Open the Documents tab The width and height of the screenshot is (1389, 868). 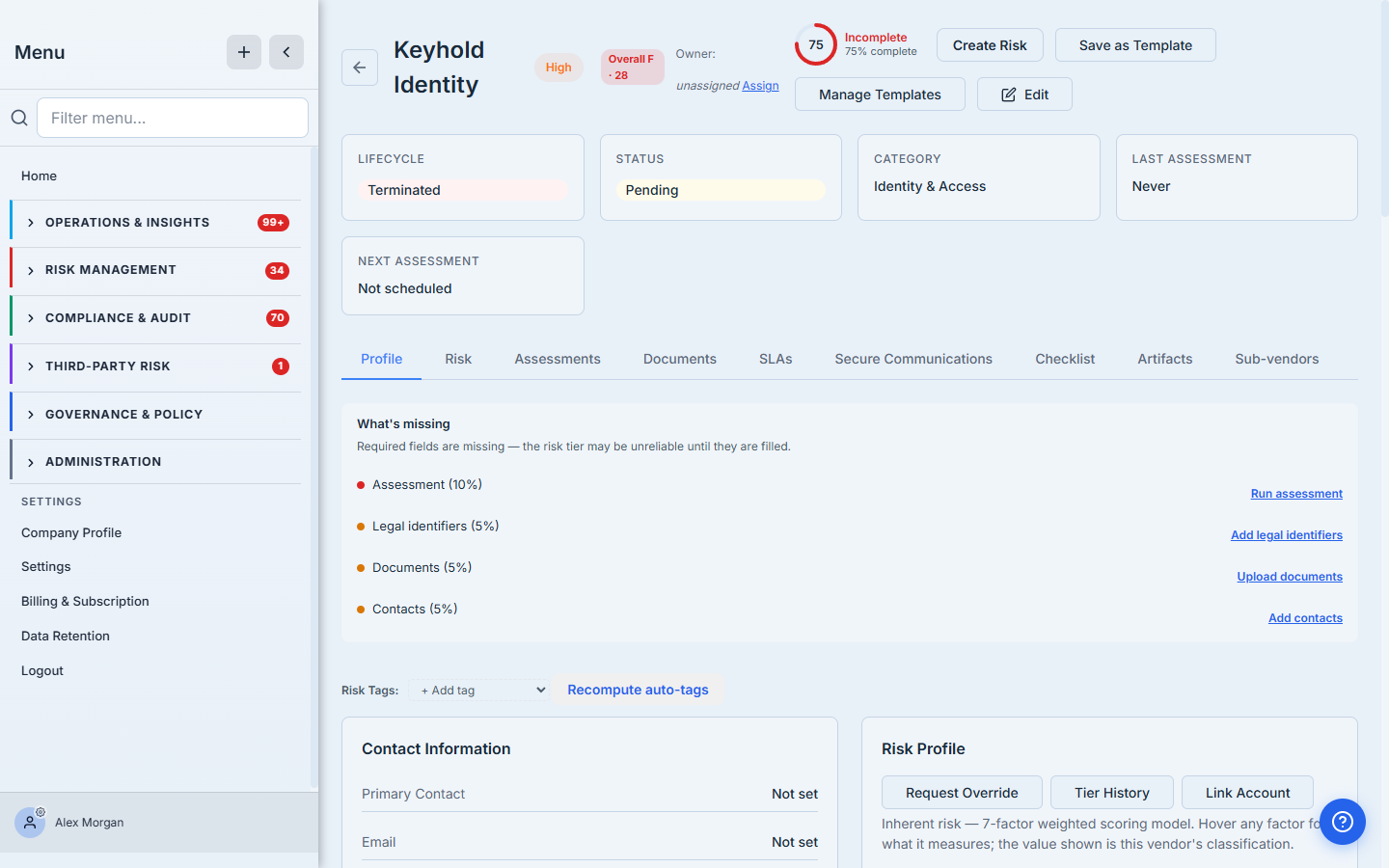tap(680, 359)
